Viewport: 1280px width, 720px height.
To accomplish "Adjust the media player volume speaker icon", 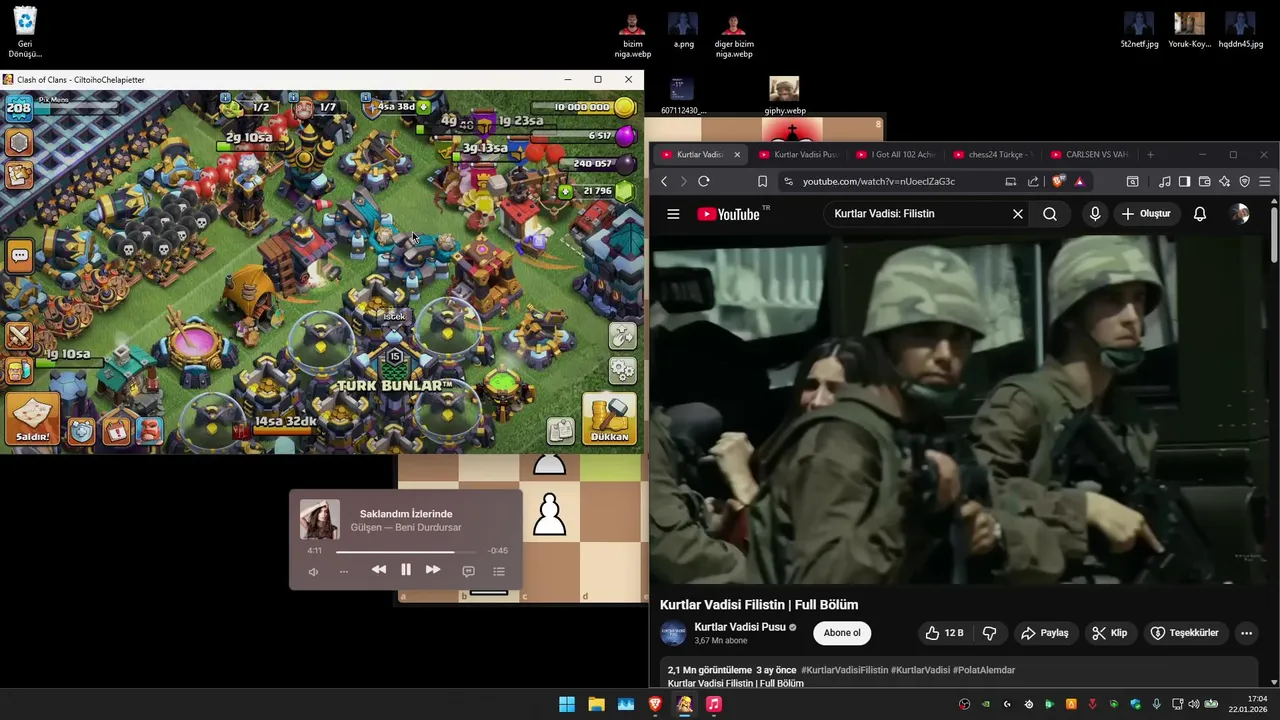I will click(x=313, y=572).
